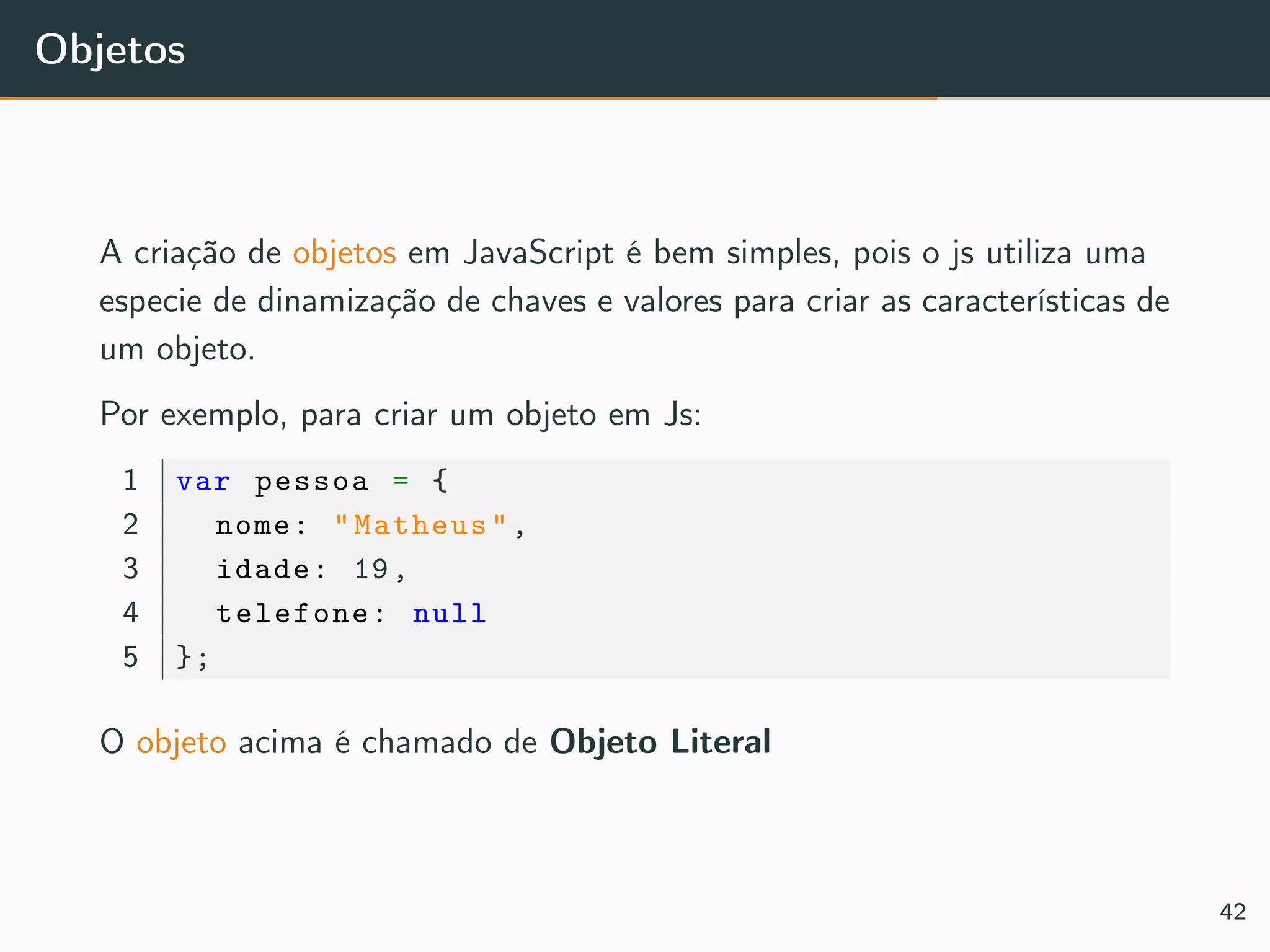
Task: Click the code line 'idade: 19,'
Action: tap(311, 569)
